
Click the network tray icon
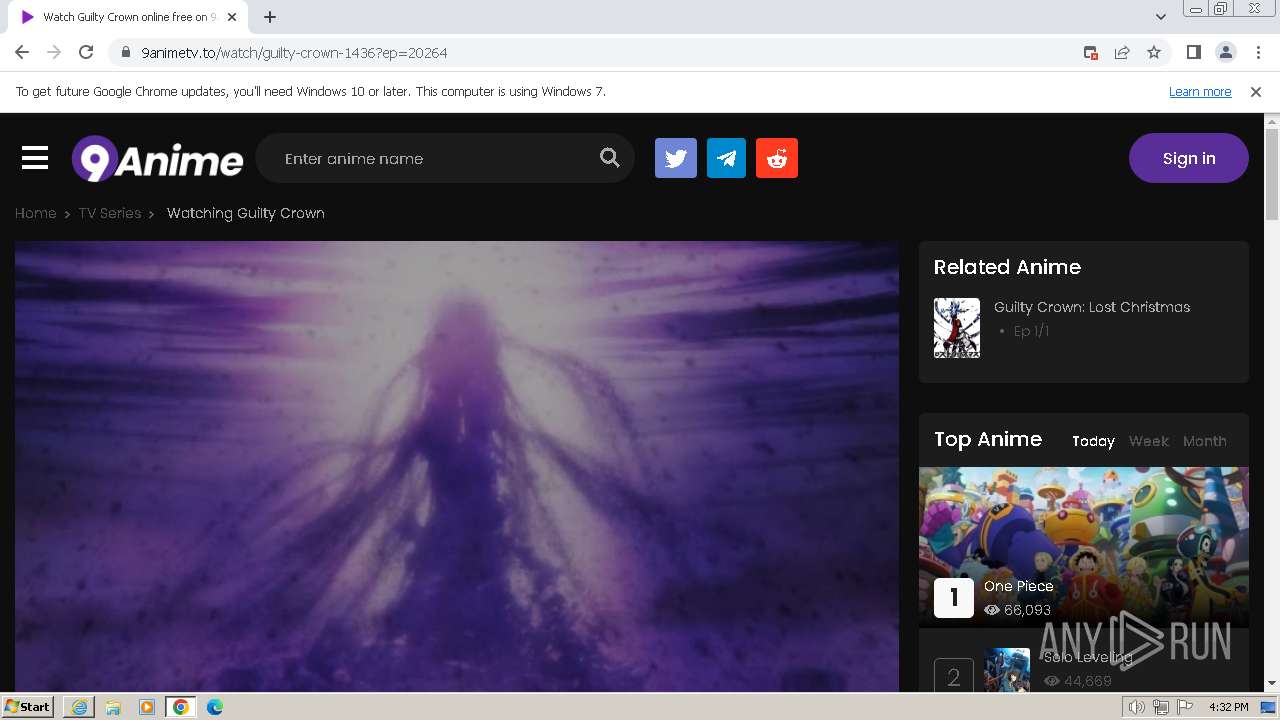click(x=1161, y=707)
